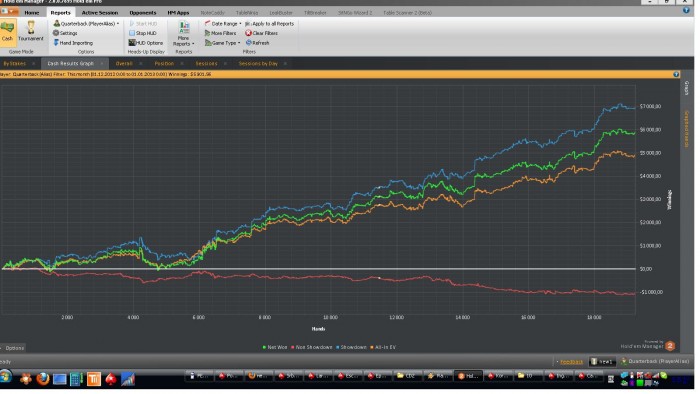Switch to the By Stakes report tab
The height and width of the screenshot is (394, 700).
coord(14,63)
